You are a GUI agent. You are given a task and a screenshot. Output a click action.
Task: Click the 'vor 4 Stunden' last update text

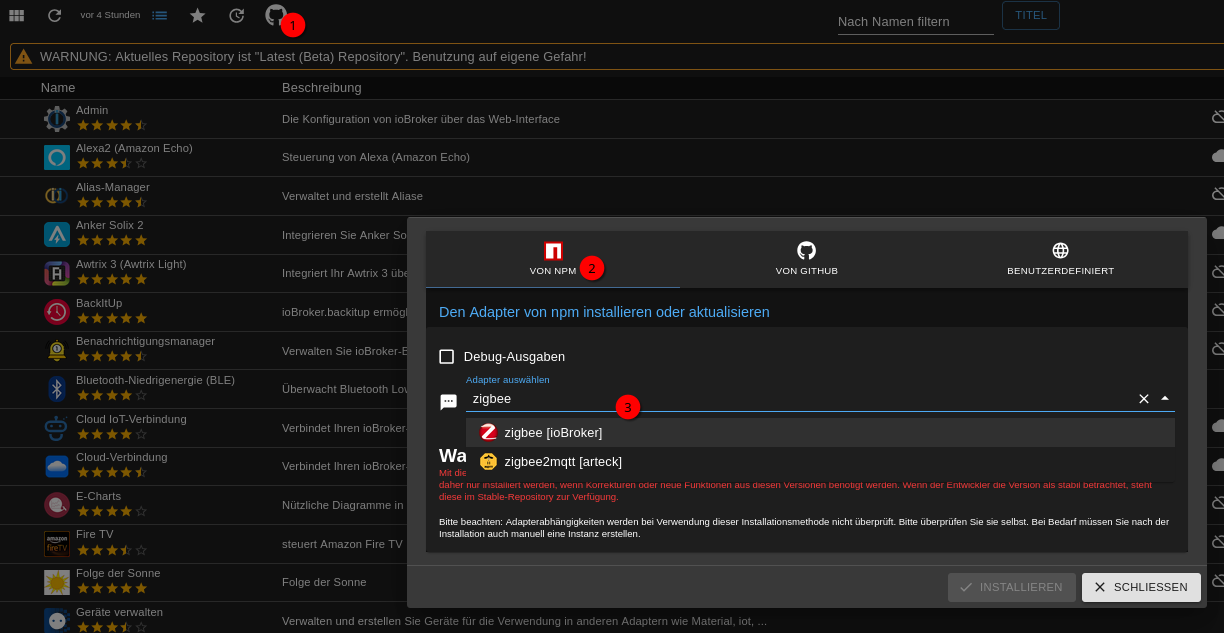(x=110, y=15)
